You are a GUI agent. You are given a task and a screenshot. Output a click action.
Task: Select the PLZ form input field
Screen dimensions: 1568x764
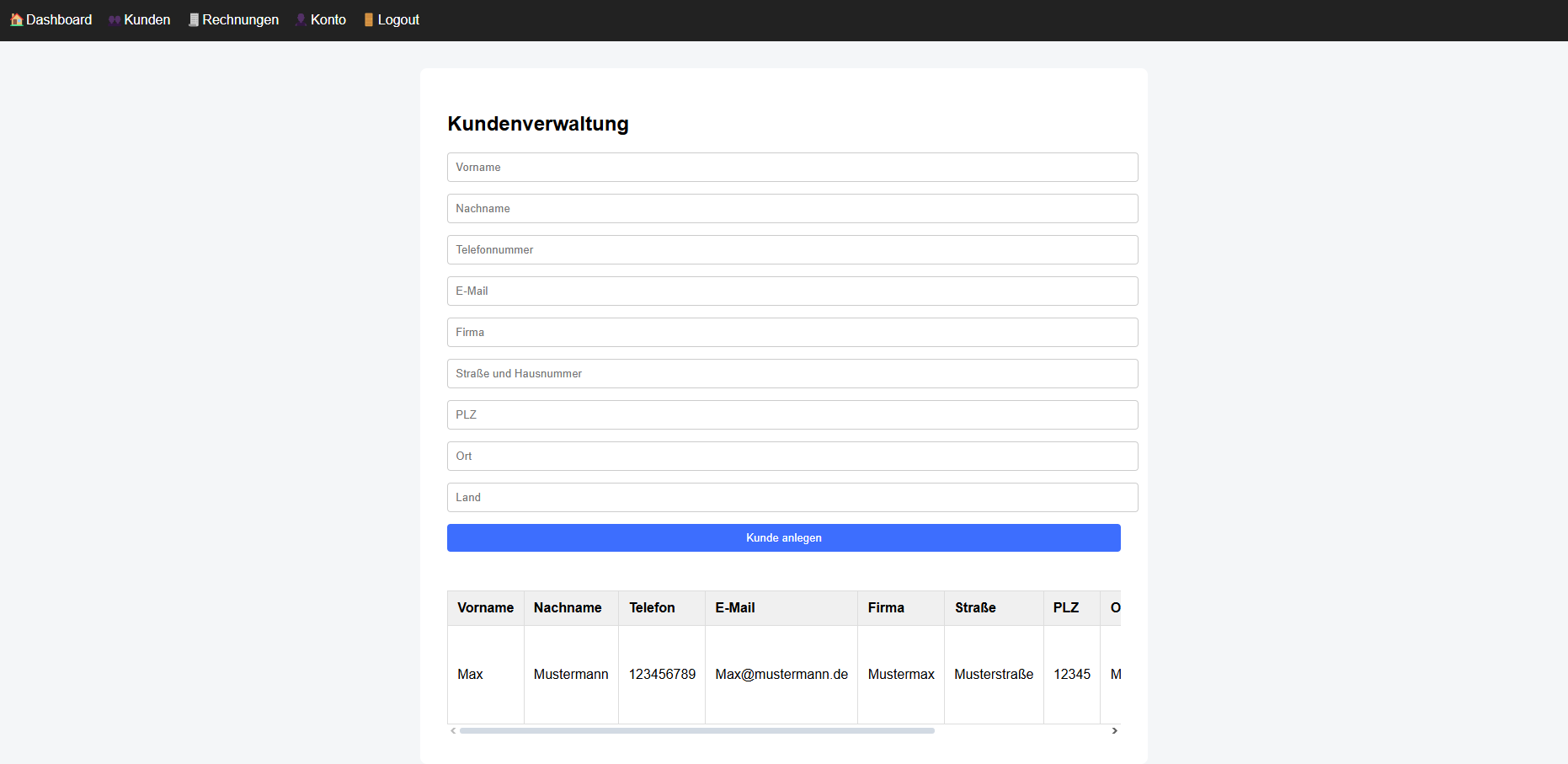[x=792, y=414]
